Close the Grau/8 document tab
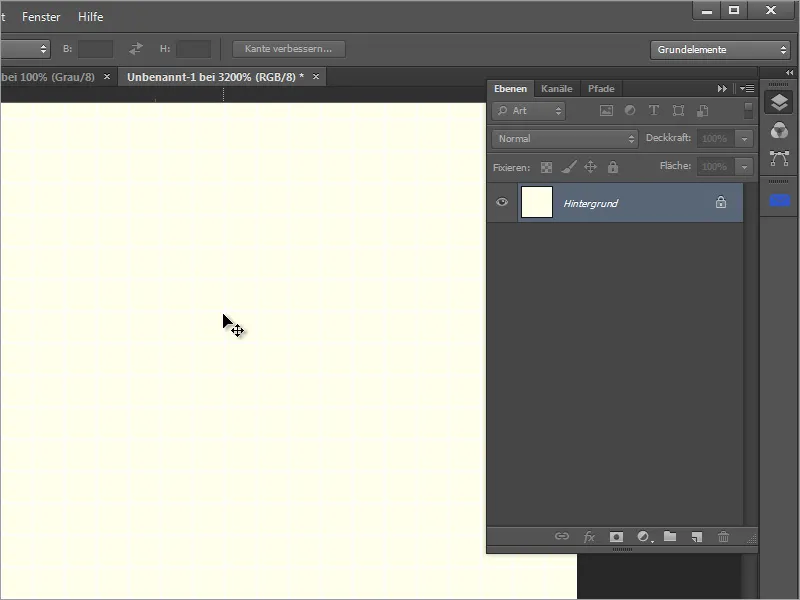This screenshot has width=800, height=600. click(107, 77)
